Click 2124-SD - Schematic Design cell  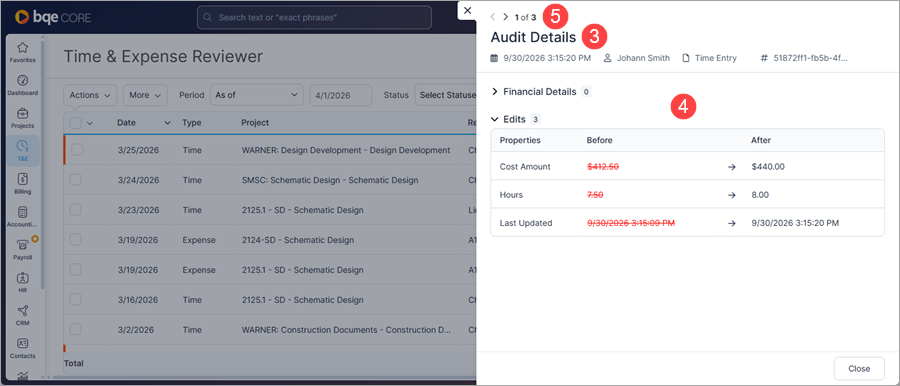point(298,240)
